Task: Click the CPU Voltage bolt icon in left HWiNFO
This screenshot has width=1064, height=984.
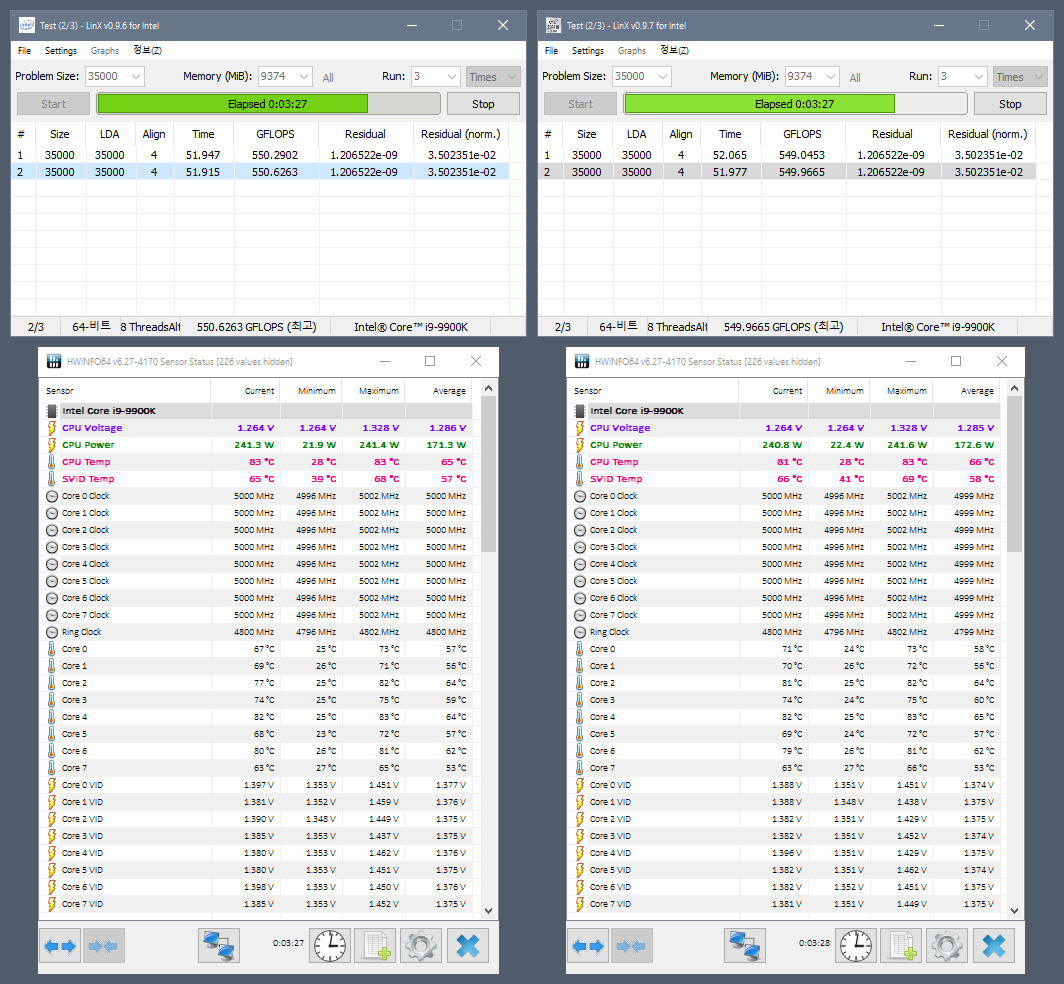Action: coord(52,428)
